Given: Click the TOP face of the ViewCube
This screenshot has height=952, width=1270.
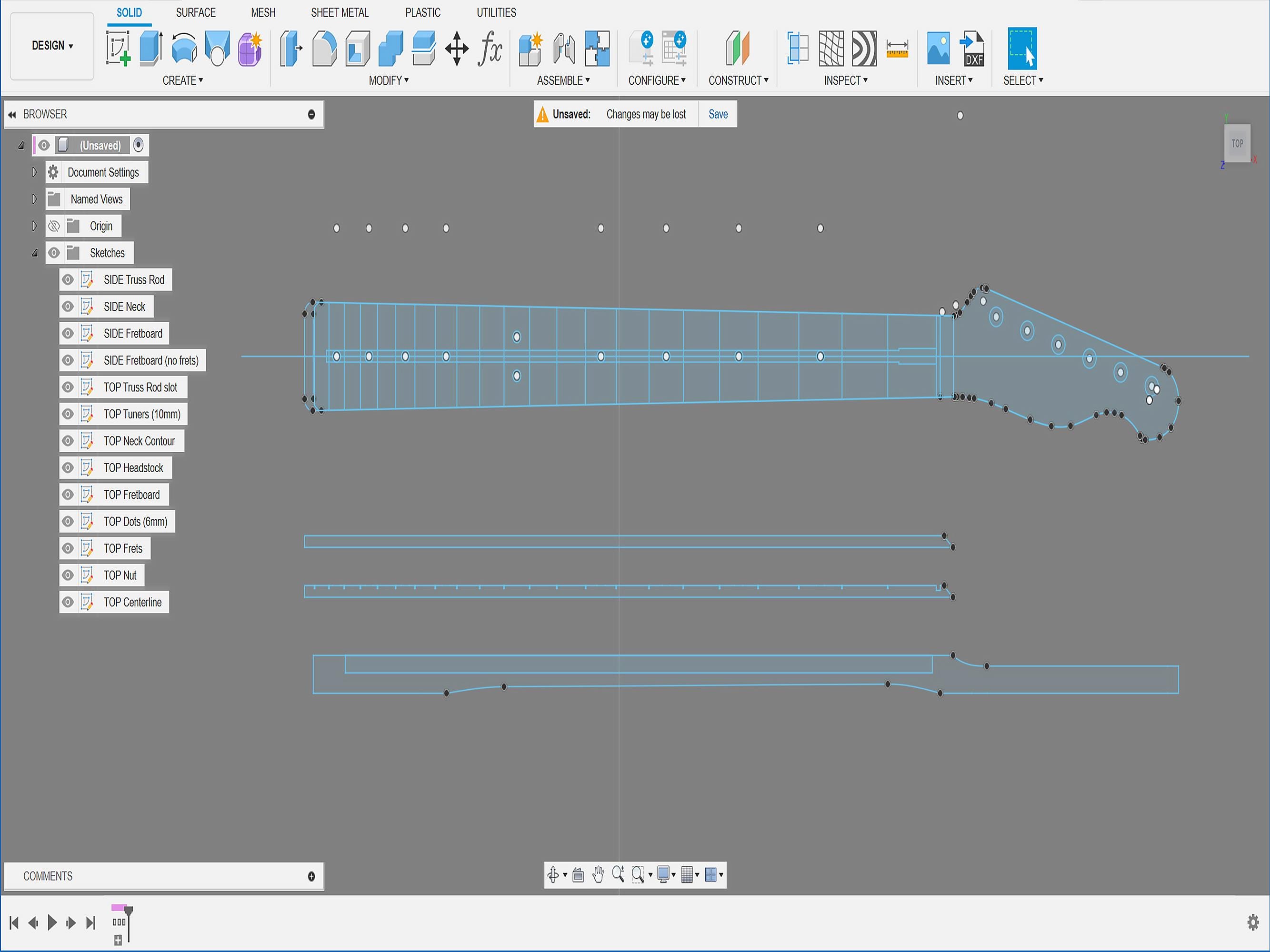Looking at the screenshot, I should tap(1238, 142).
